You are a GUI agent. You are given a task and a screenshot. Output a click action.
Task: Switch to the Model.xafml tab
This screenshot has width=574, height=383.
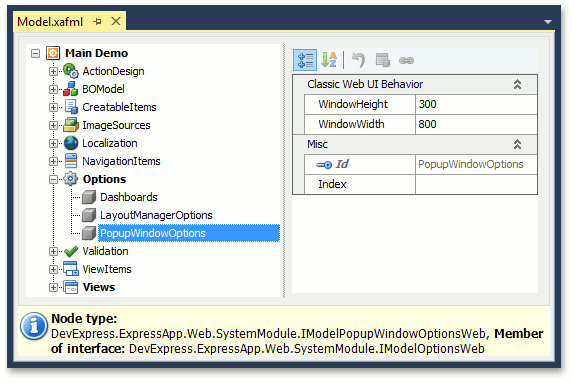click(x=50, y=22)
